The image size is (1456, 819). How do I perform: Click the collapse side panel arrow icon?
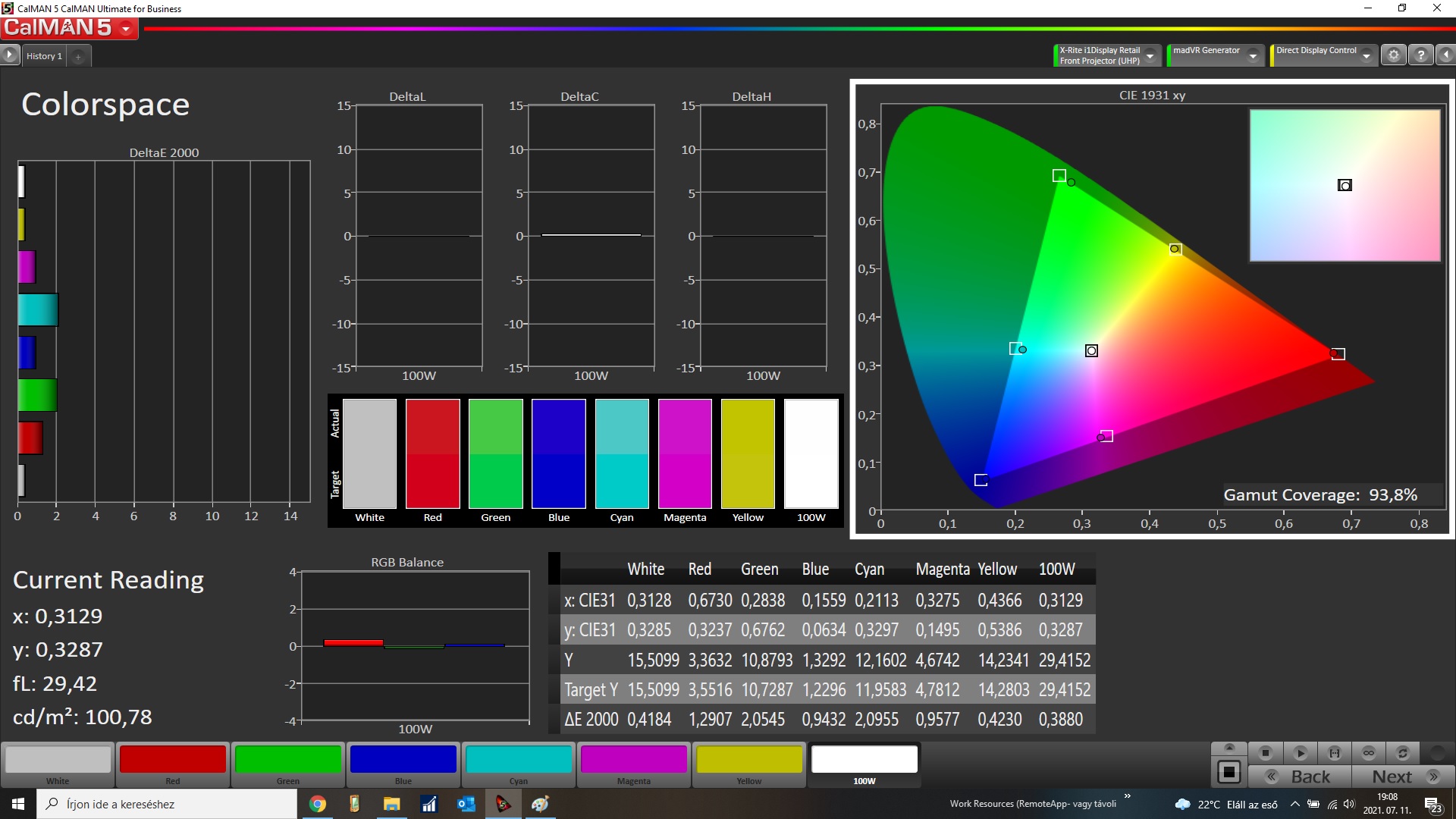[1446, 55]
